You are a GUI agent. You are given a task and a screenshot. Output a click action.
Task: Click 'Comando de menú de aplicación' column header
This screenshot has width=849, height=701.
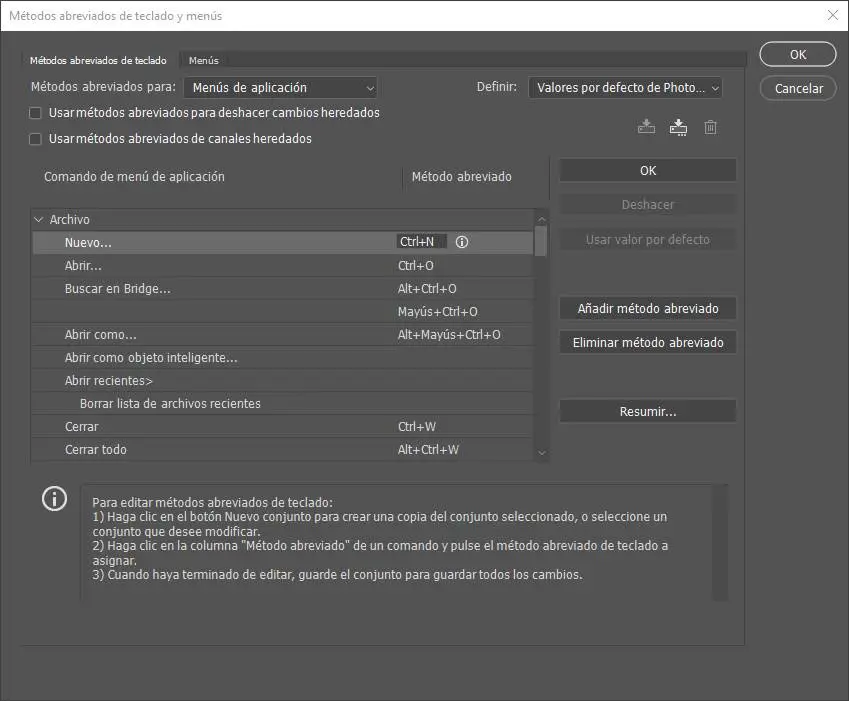click(x=134, y=176)
